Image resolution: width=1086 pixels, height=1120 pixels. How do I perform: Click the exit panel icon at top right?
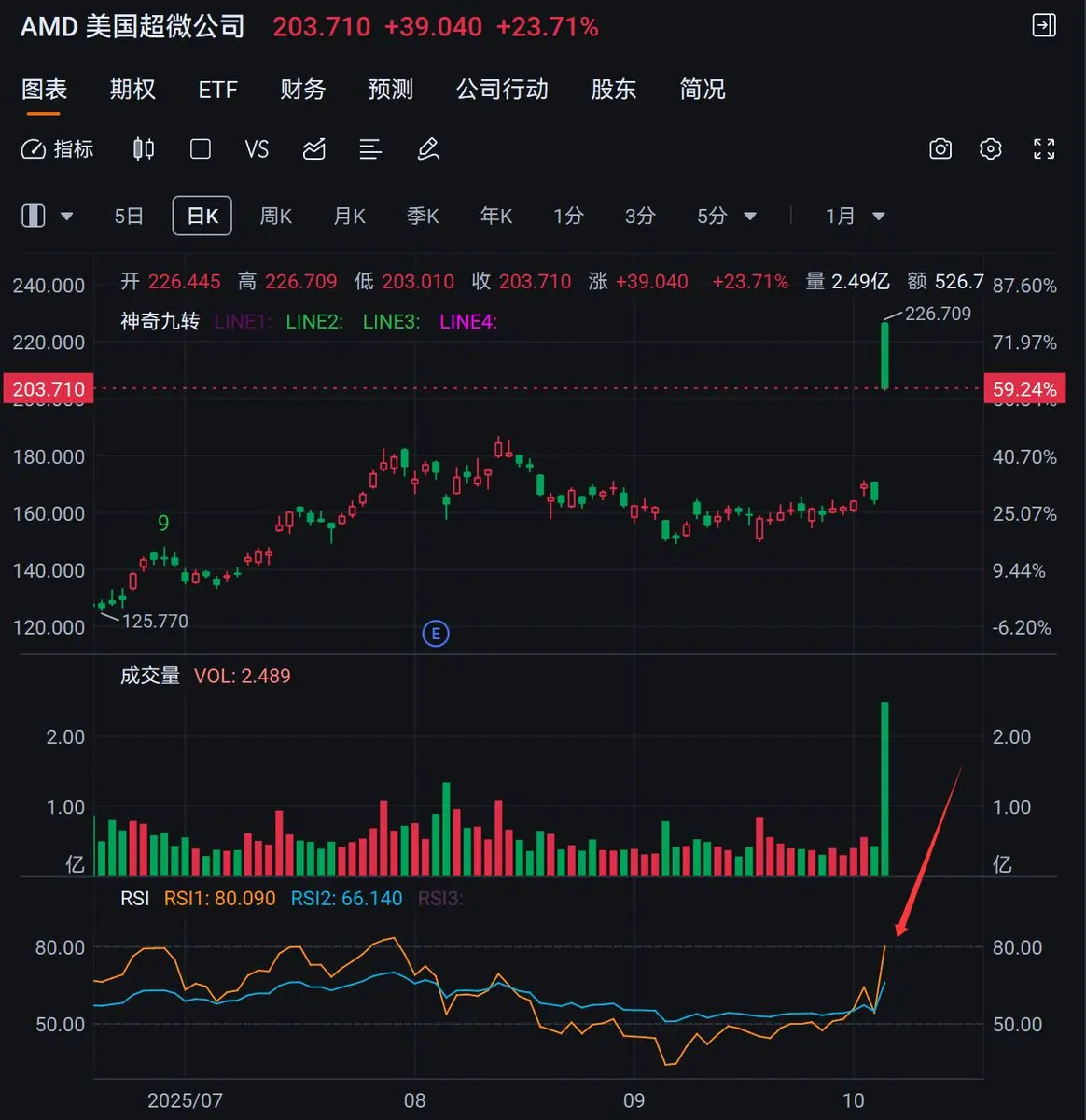[1043, 25]
